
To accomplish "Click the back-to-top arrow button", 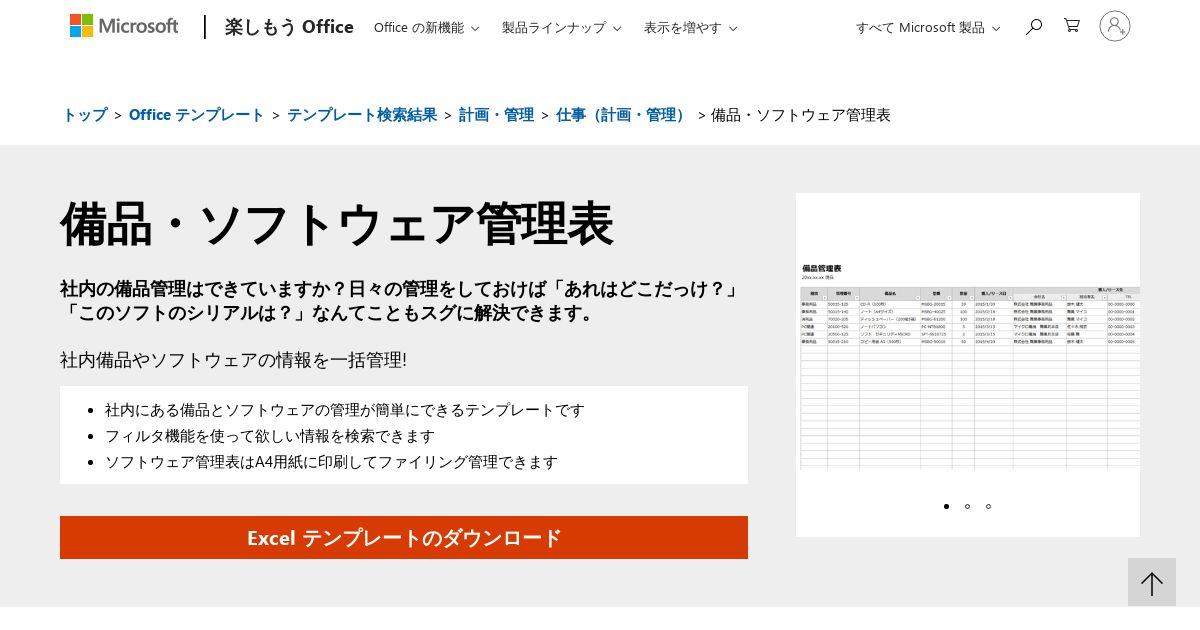I will [x=1152, y=582].
